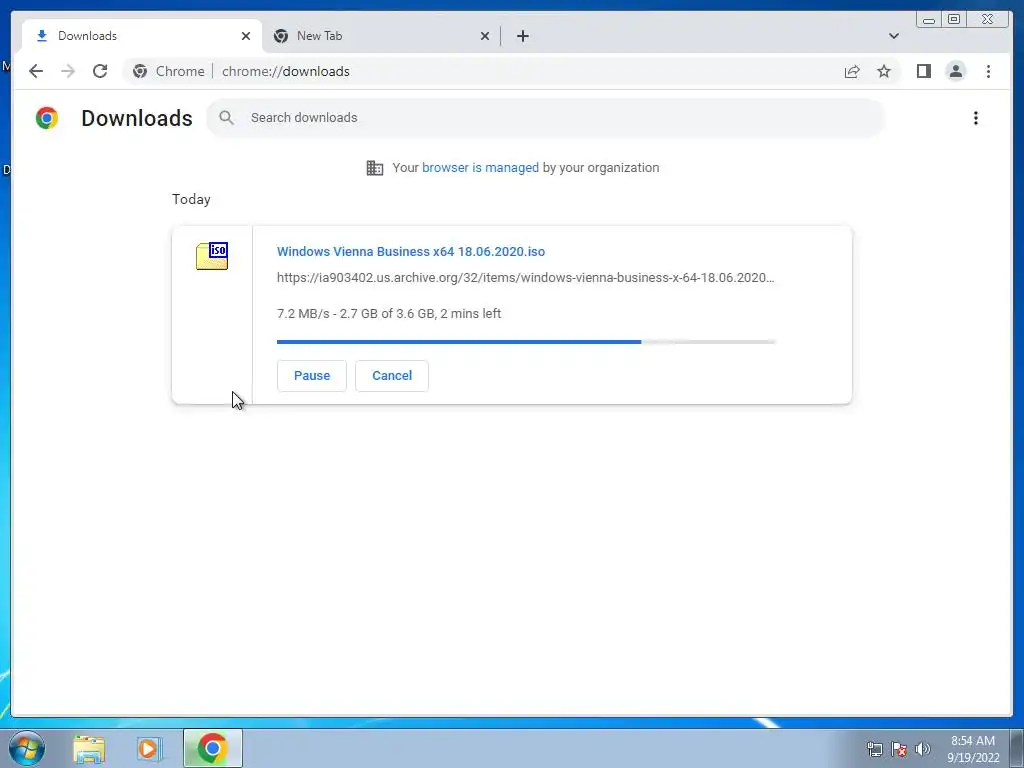Open the 'browser is managed' link
This screenshot has height=768, width=1024.
[480, 168]
